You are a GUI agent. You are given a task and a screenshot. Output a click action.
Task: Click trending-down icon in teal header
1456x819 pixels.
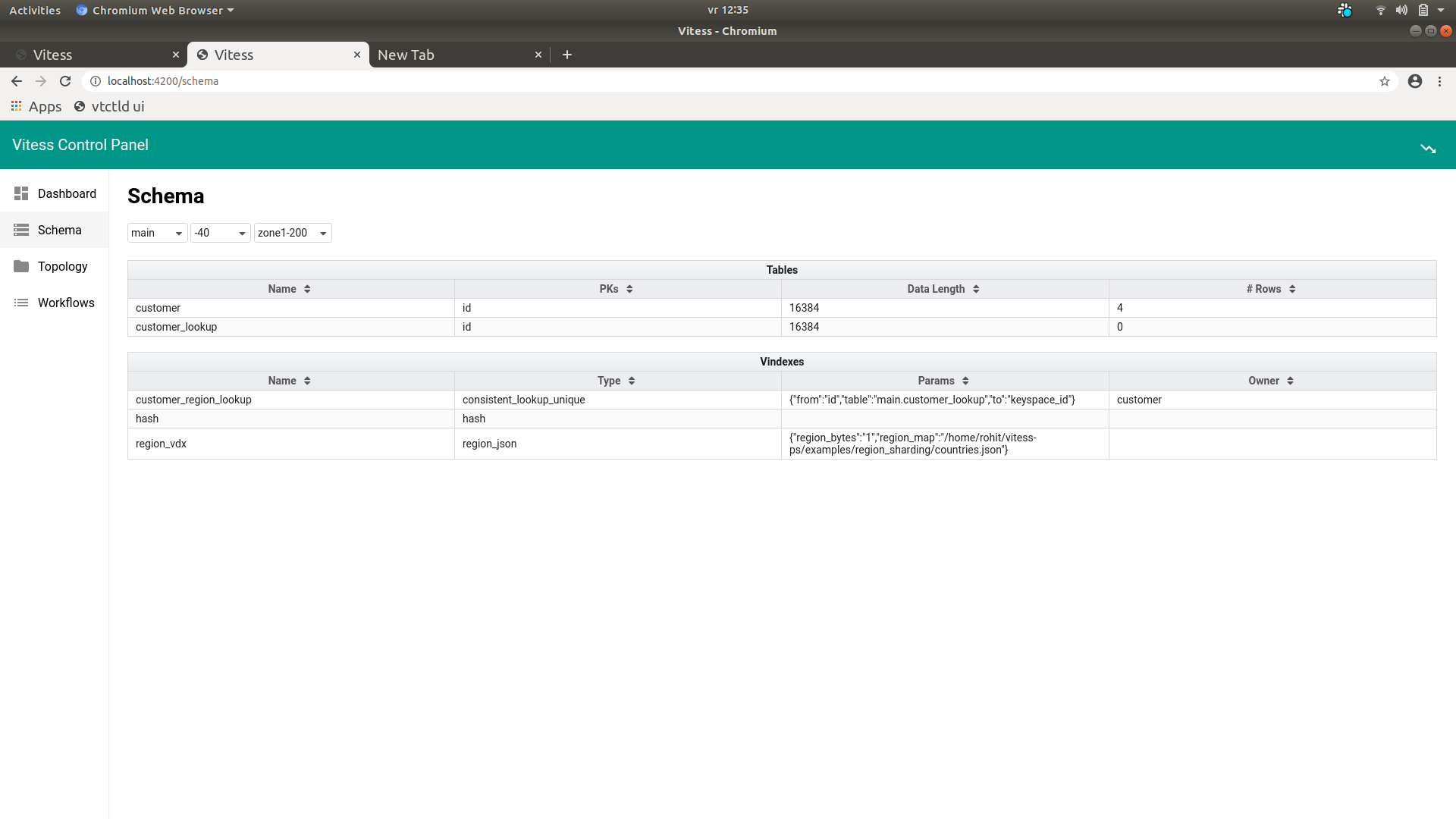click(1428, 148)
